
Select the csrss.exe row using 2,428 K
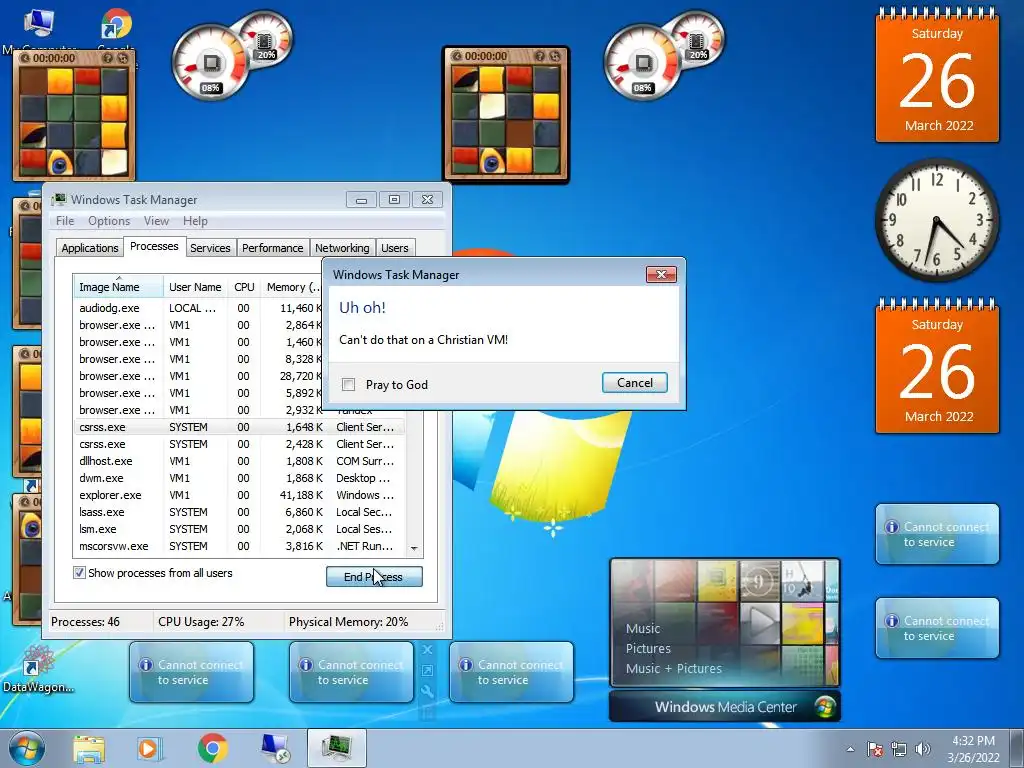(239, 444)
